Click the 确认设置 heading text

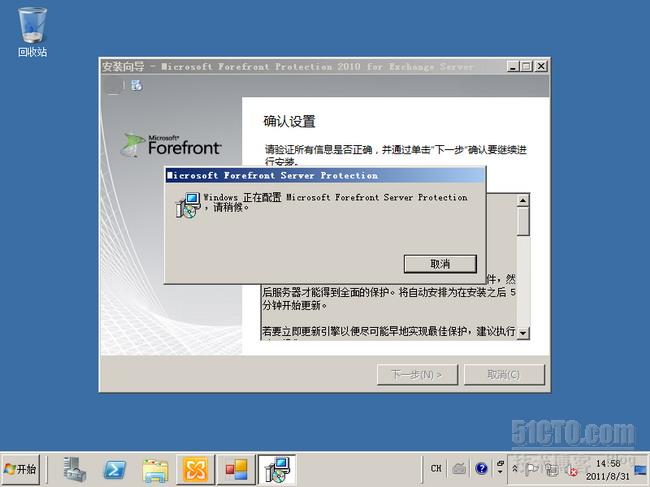click(289, 121)
